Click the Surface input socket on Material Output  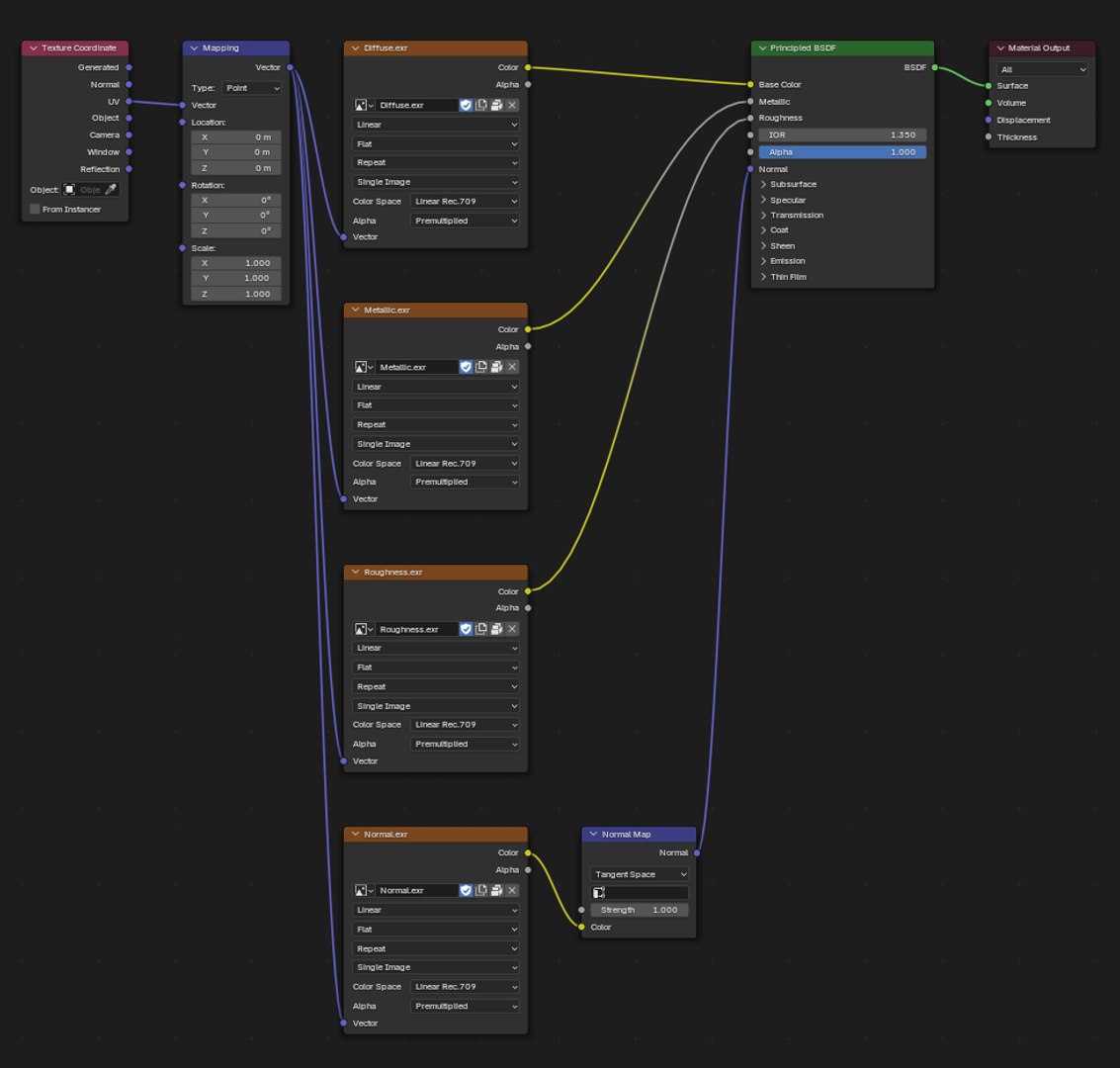coord(989,86)
